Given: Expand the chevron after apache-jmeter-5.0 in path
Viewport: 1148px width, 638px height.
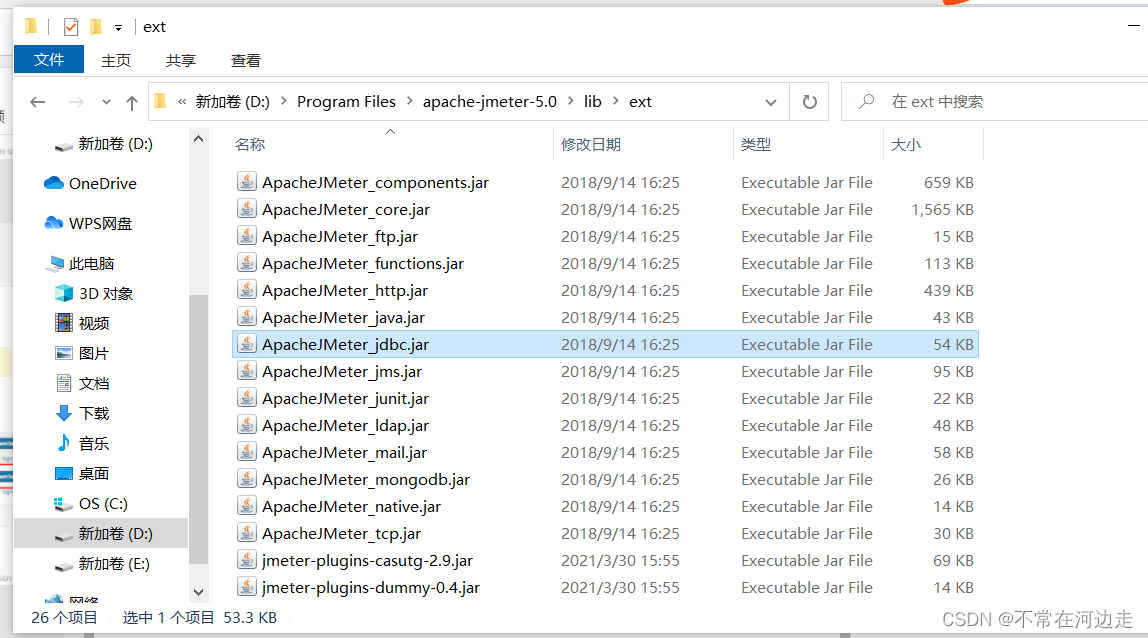Looking at the screenshot, I should click(x=570, y=101).
